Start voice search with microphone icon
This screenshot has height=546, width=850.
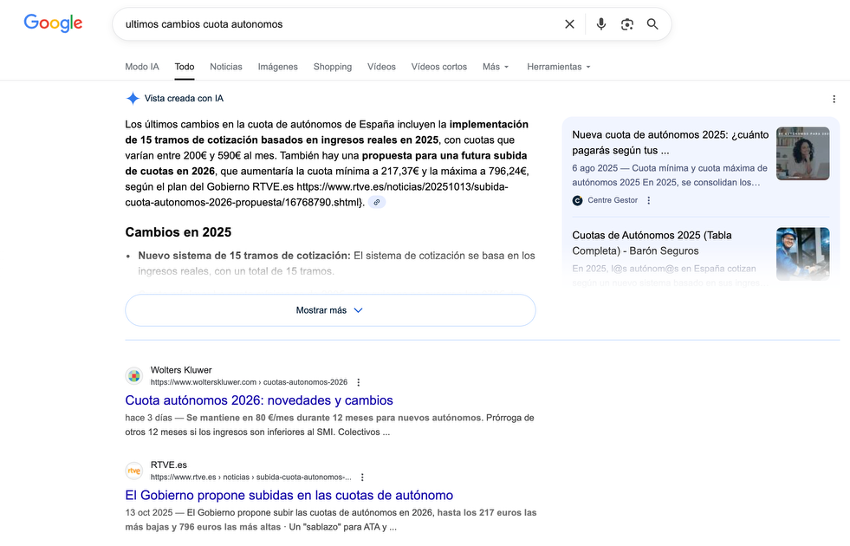(x=601, y=24)
